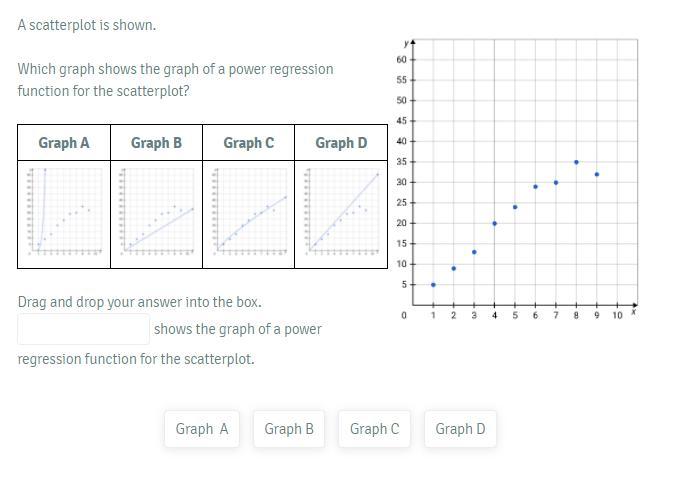691x482 pixels.
Task: Click the 60 label on the y-axis
Action: 401,60
